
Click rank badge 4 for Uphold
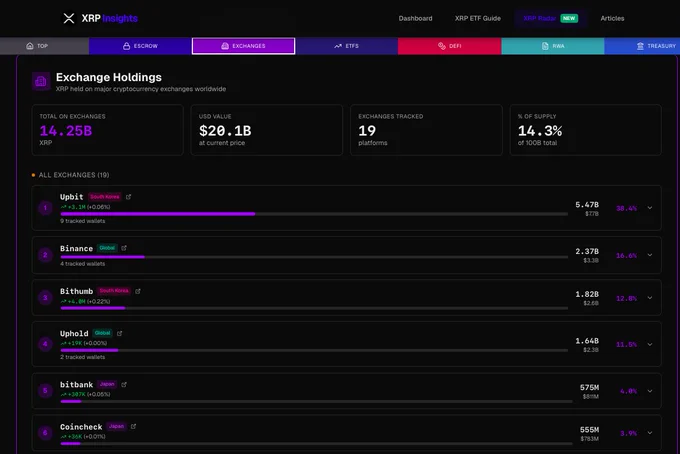(x=45, y=344)
